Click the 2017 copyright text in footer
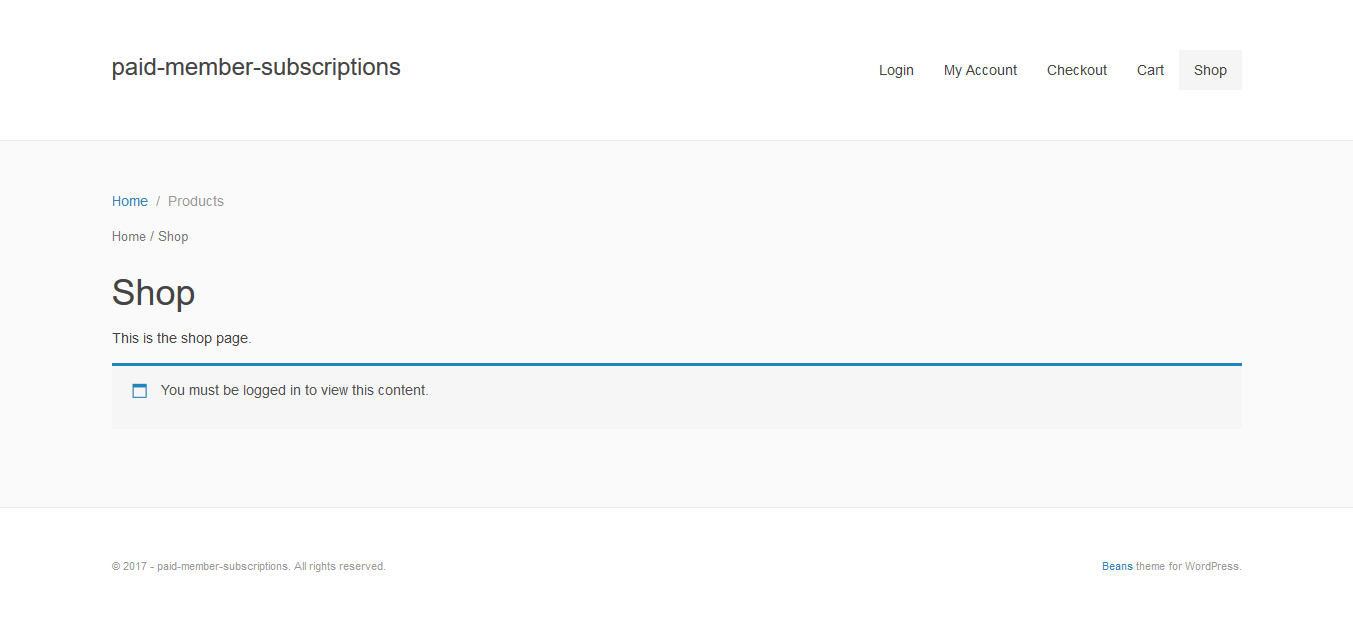 tap(200, 566)
